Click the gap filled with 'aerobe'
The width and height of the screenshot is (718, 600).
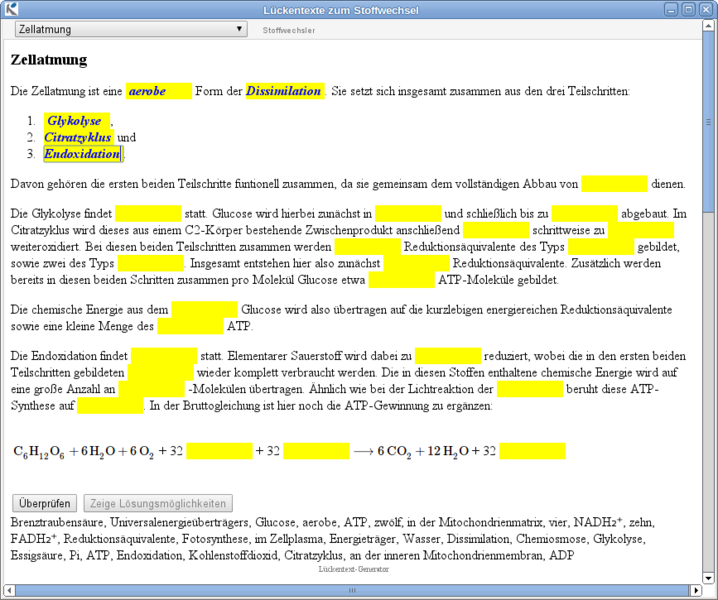[159, 91]
